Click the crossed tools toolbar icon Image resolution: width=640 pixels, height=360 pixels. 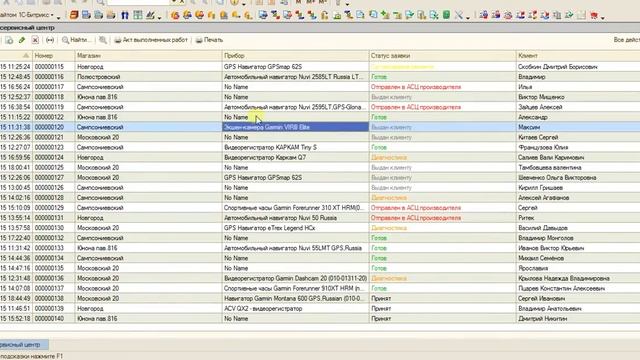point(459,16)
